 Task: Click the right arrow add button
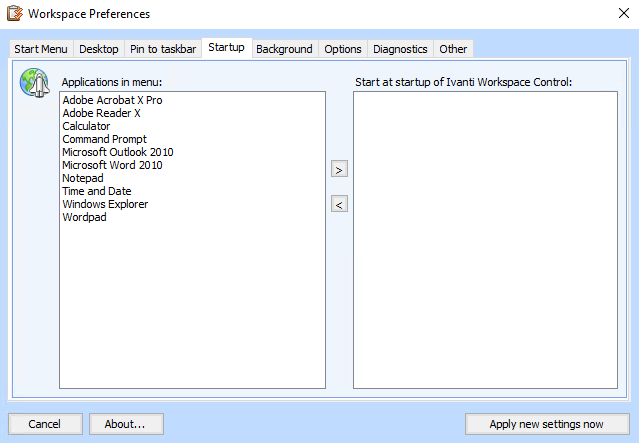[x=339, y=170]
